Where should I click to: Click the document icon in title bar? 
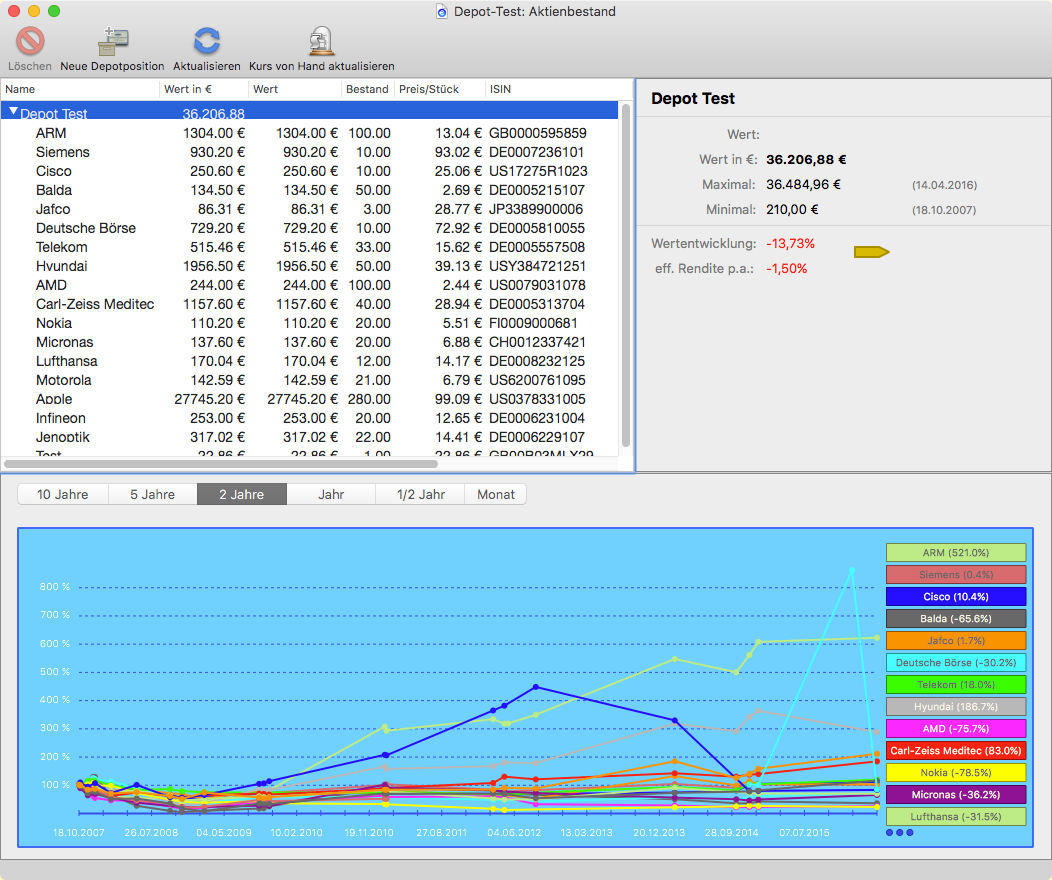pos(443,12)
